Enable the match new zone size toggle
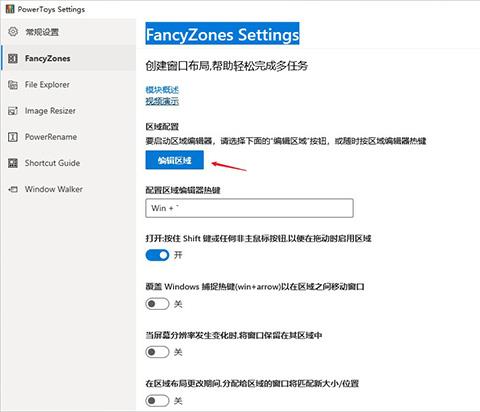The image size is (480, 412). coord(157,400)
